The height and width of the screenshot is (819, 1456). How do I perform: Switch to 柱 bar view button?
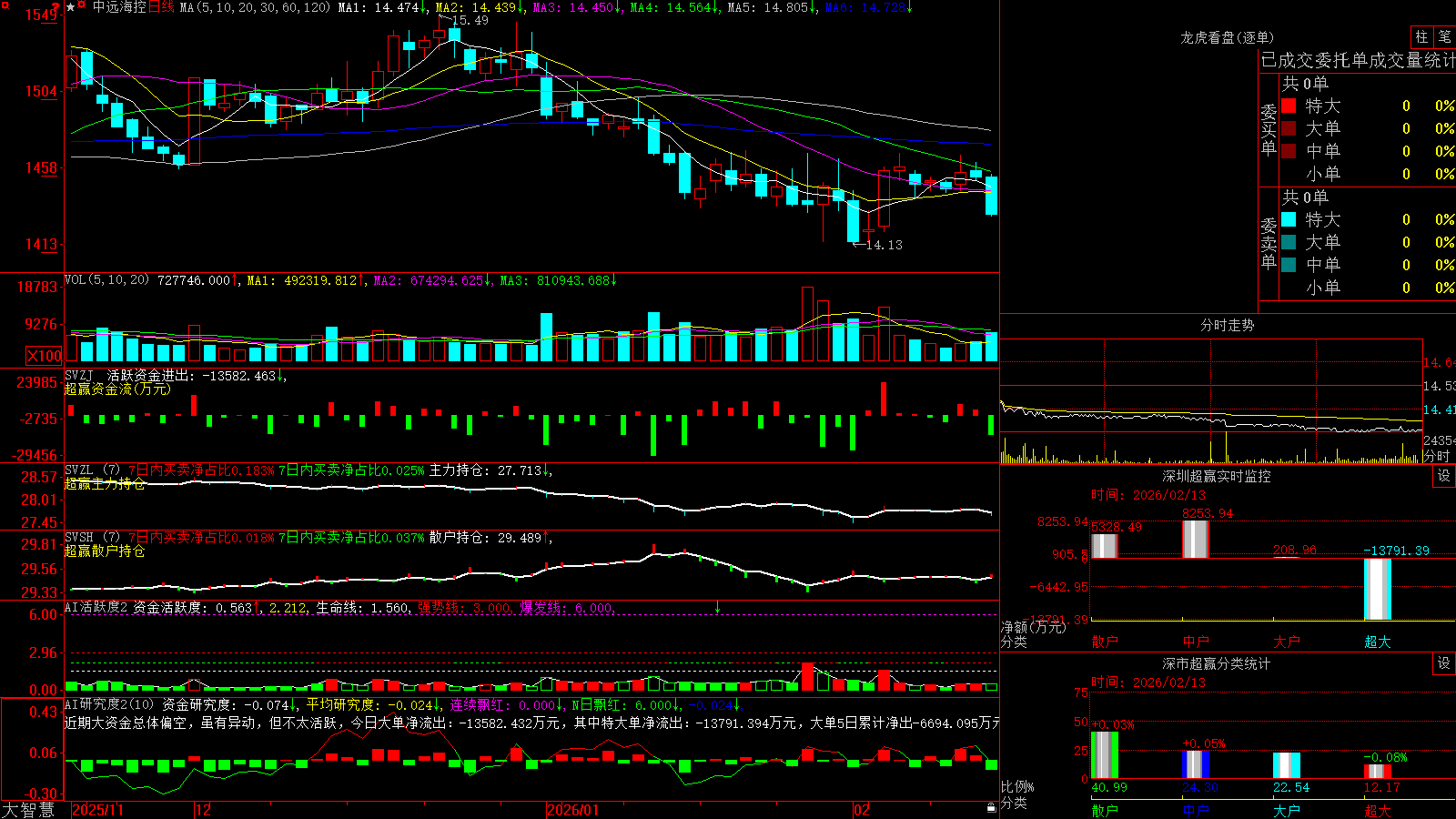1421,36
